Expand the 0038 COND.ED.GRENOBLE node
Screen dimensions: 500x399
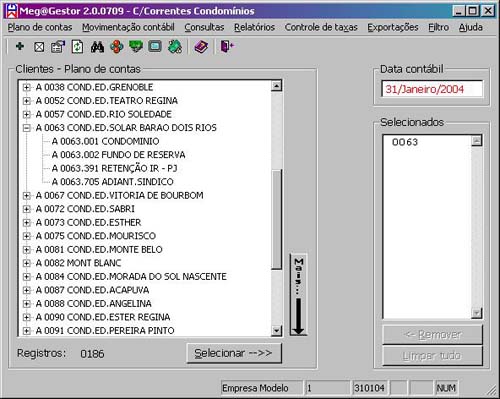click(x=27, y=87)
